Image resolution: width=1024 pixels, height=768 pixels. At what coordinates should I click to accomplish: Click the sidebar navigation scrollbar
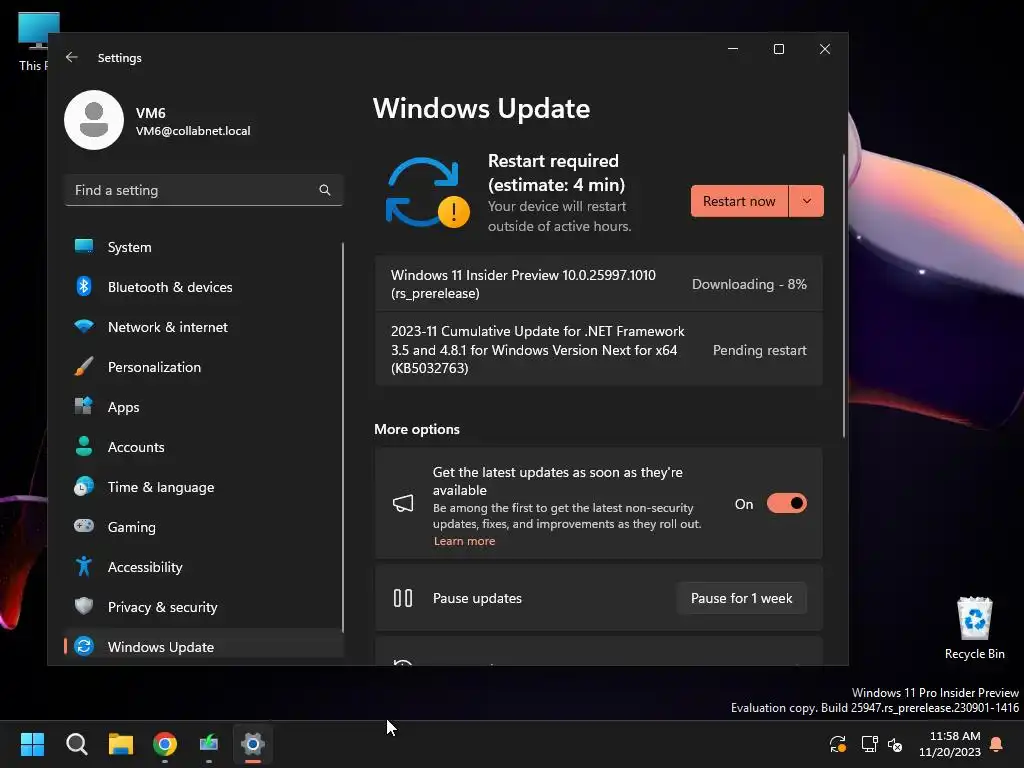point(343,436)
